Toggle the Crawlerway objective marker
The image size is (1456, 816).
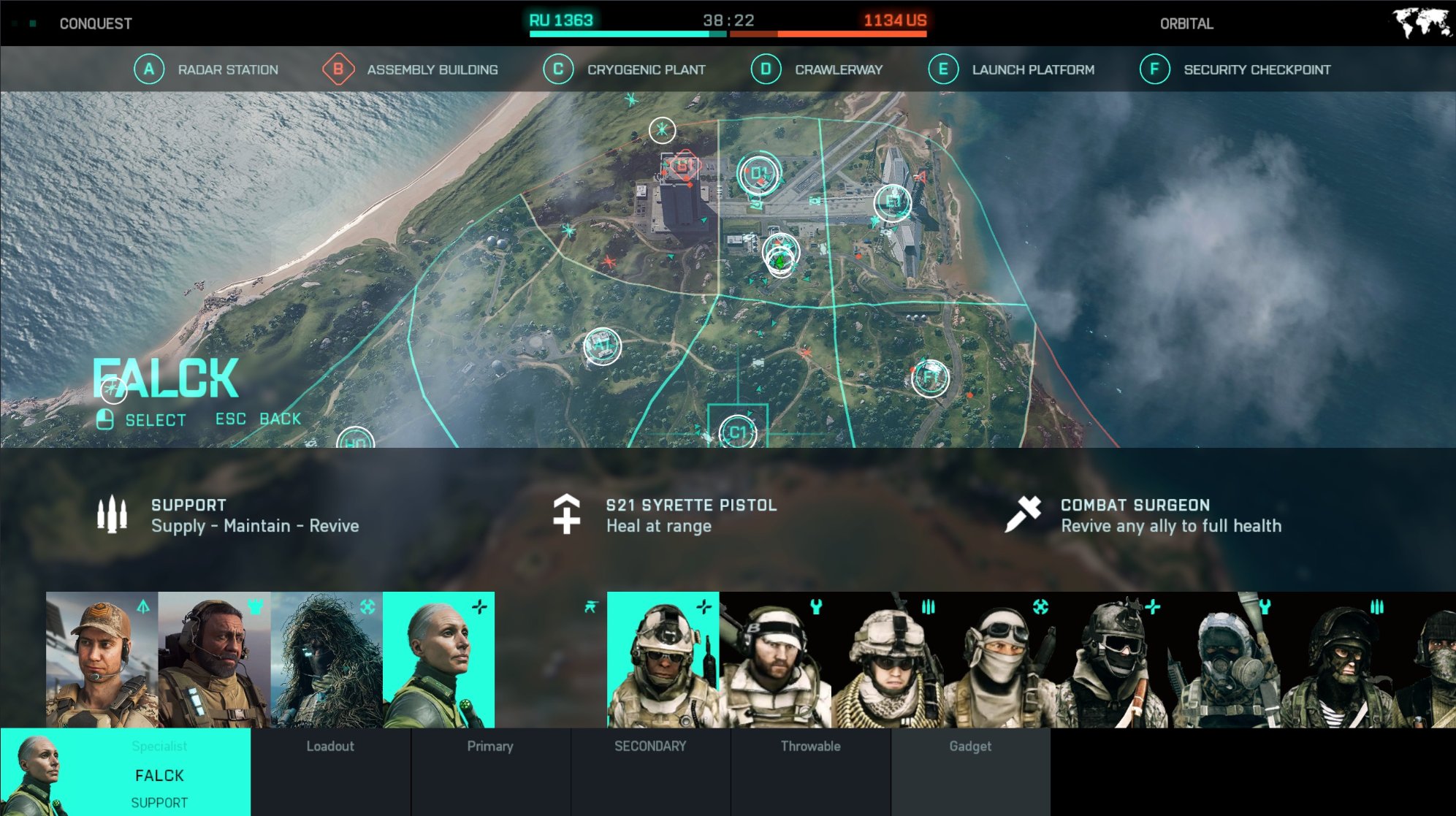(763, 69)
